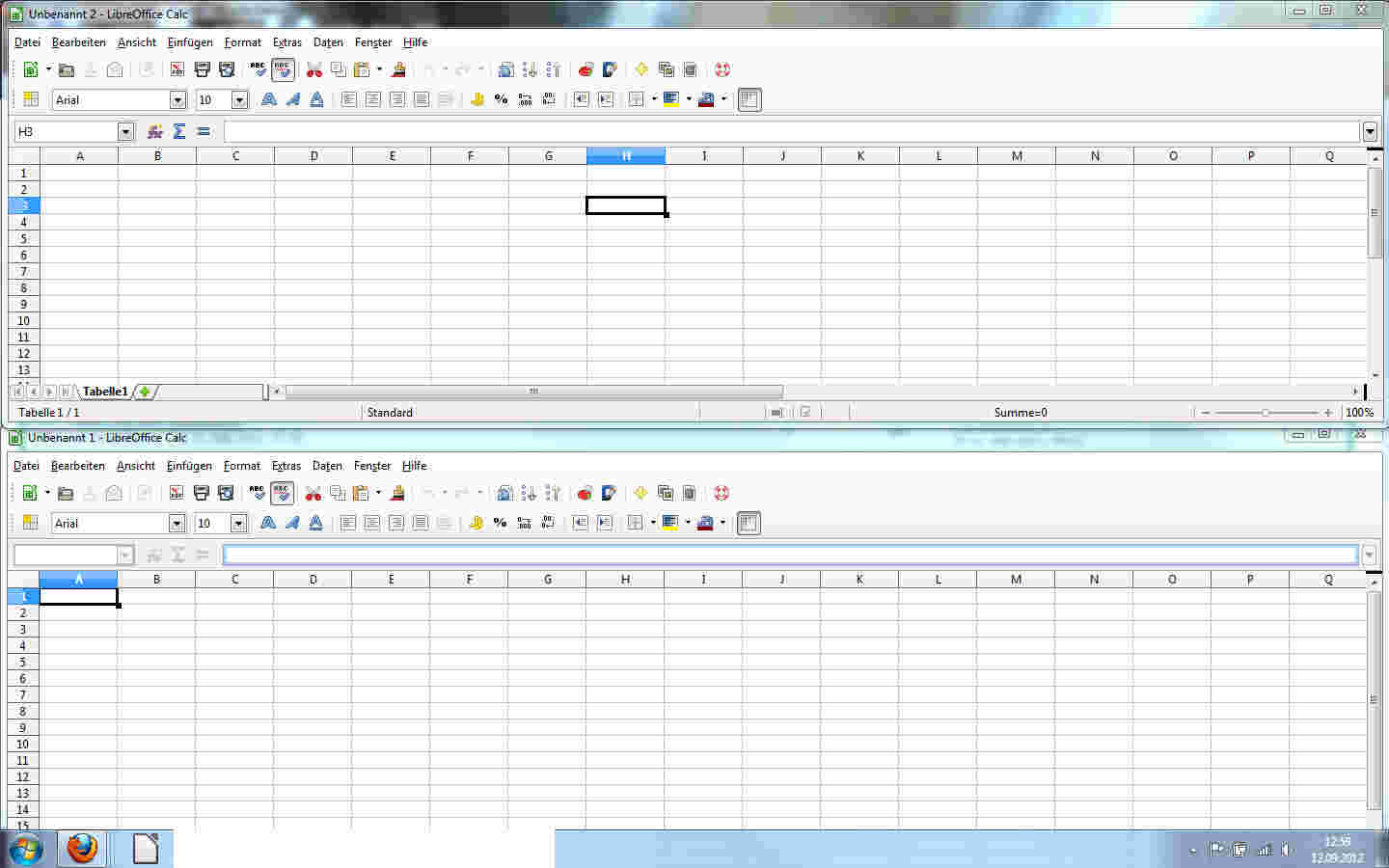Screen dimensions: 1389x868
Task: Click Increase Indent in Unbenannt 2 toolbar
Action: point(605,99)
